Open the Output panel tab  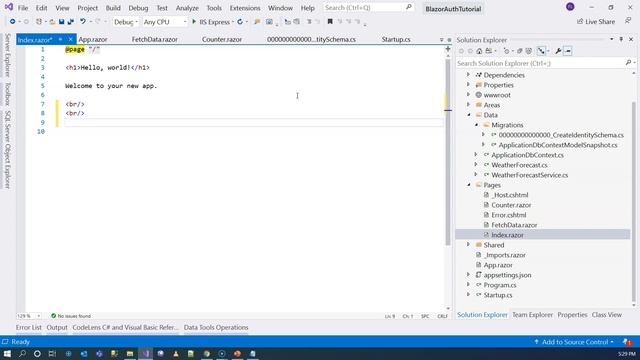click(x=57, y=327)
